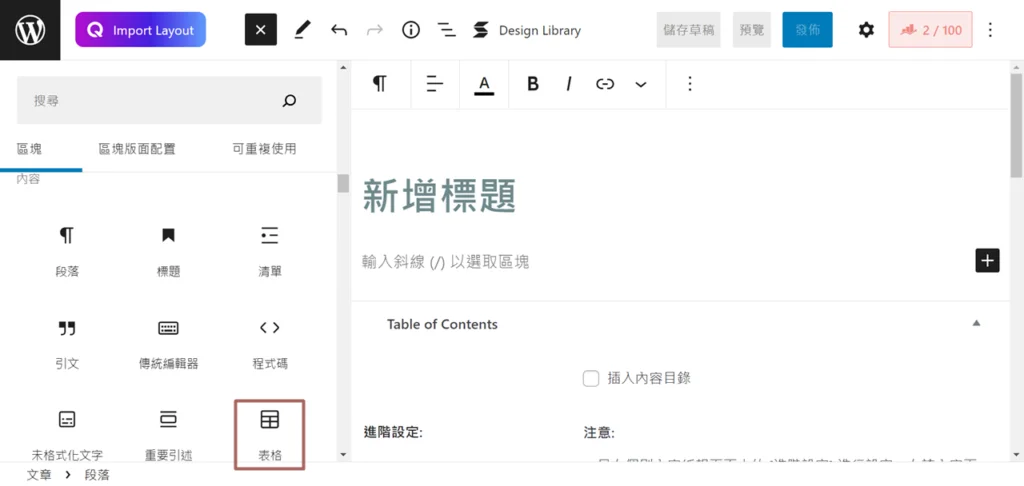Click the redo arrow
Viewport: 1024px width, 486px height.
375,30
